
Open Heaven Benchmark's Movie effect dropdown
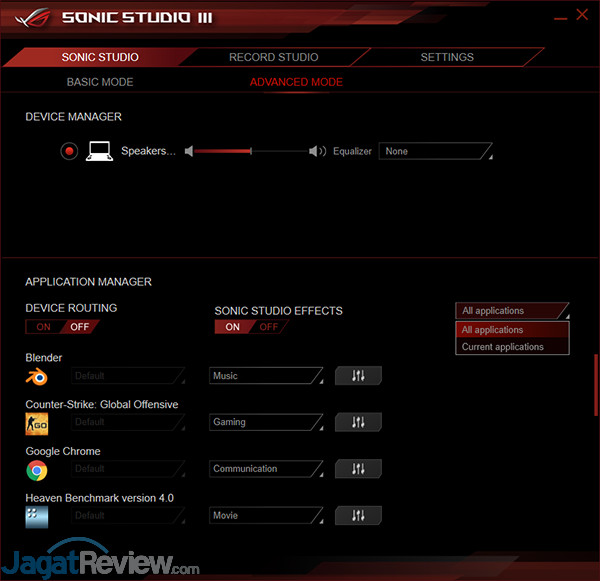(x=266, y=516)
